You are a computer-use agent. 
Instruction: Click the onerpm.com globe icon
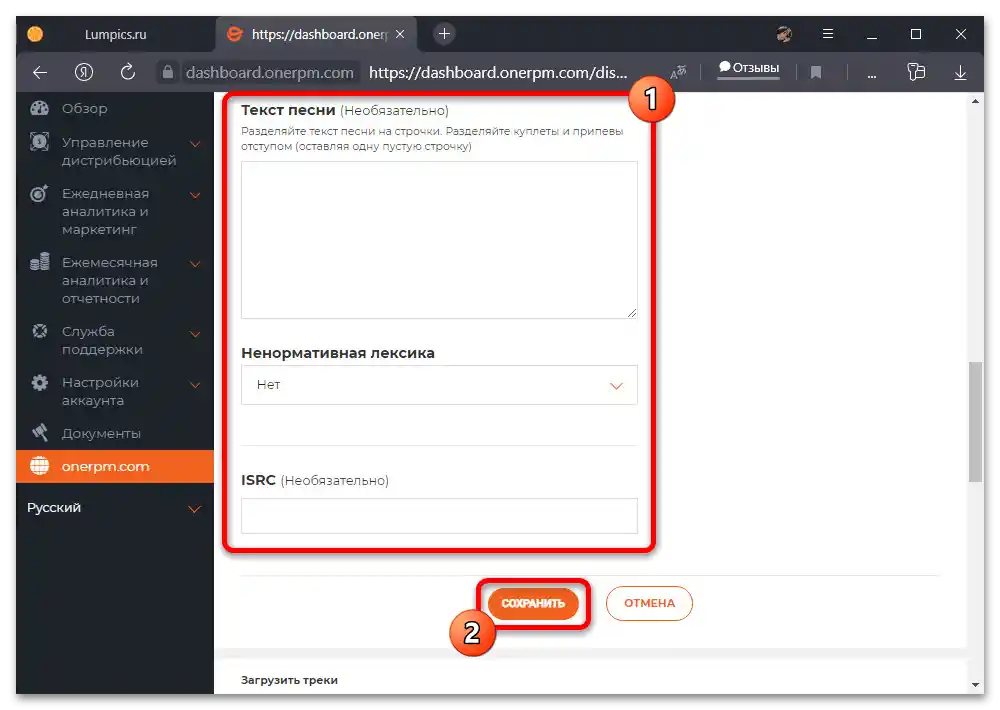40,466
